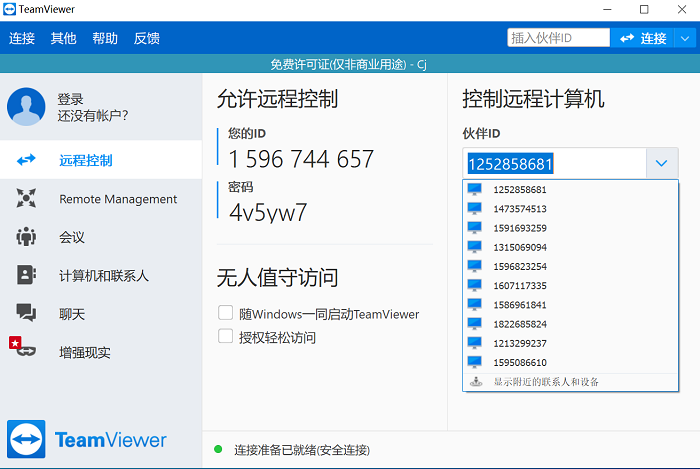Select the Remote Management sidebar icon
700x469 pixels.
click(x=26, y=199)
